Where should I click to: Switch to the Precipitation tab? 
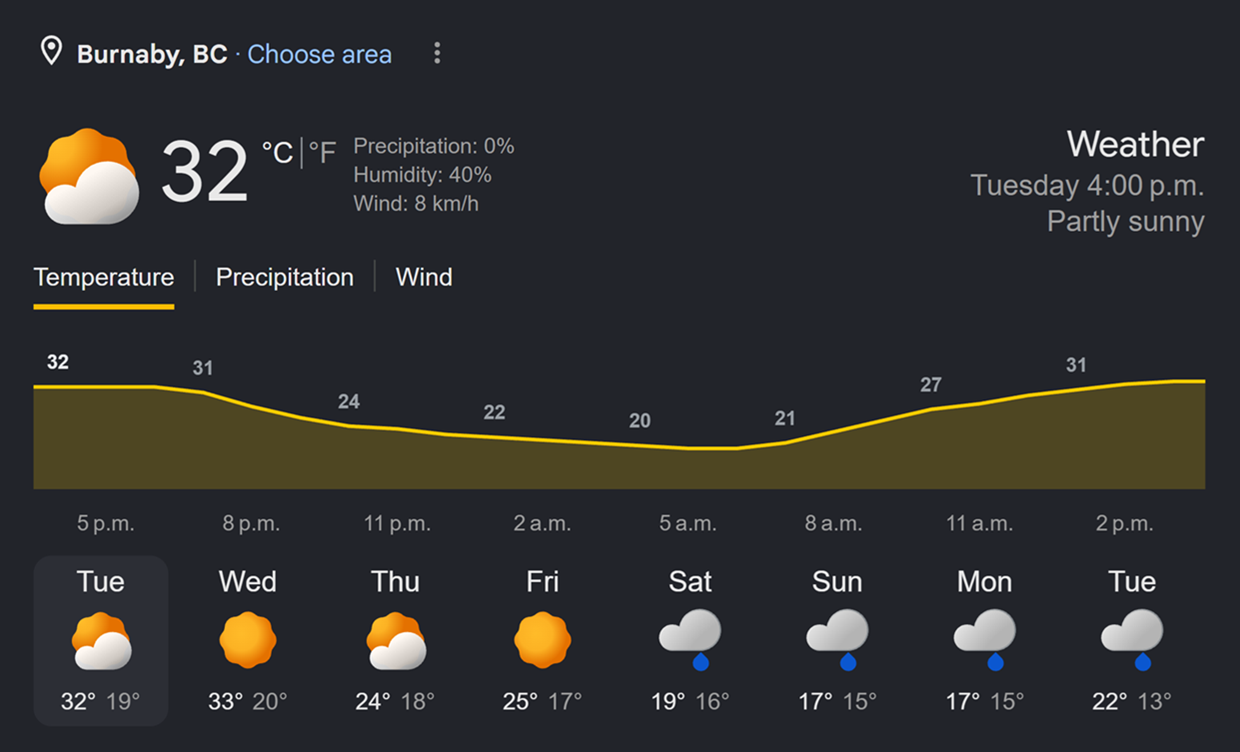(x=285, y=277)
